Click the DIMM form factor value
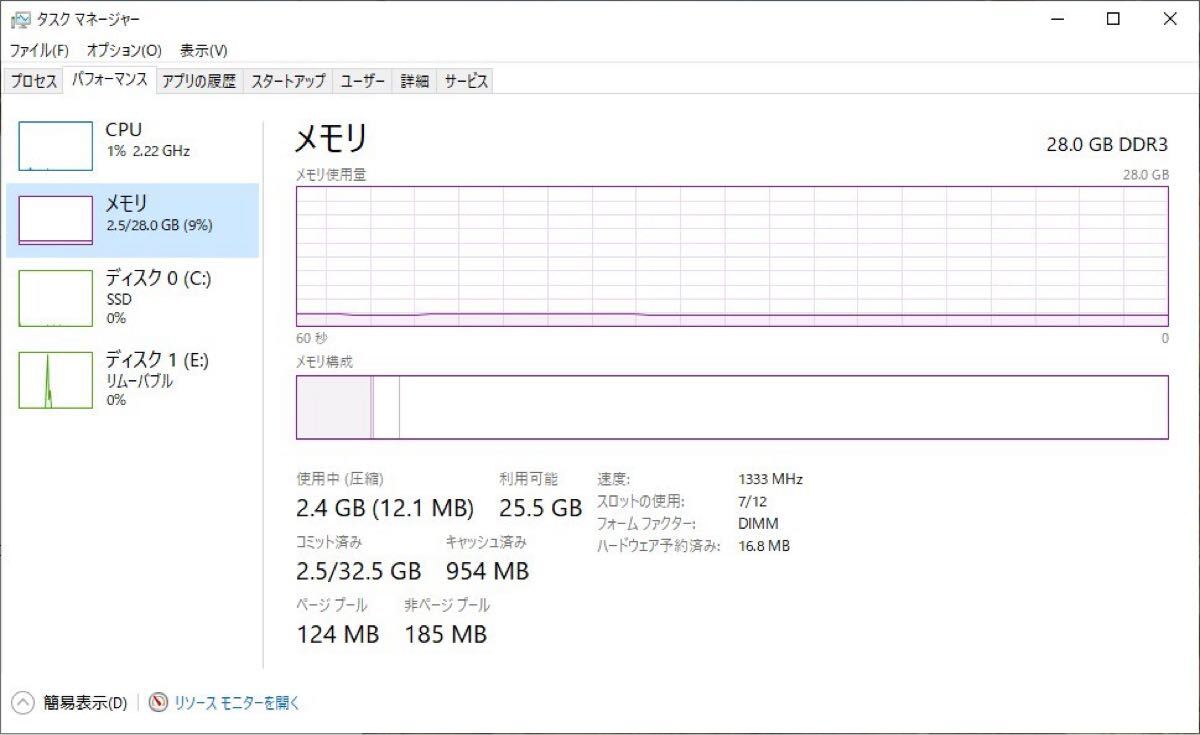The image size is (1200, 735). click(x=758, y=523)
